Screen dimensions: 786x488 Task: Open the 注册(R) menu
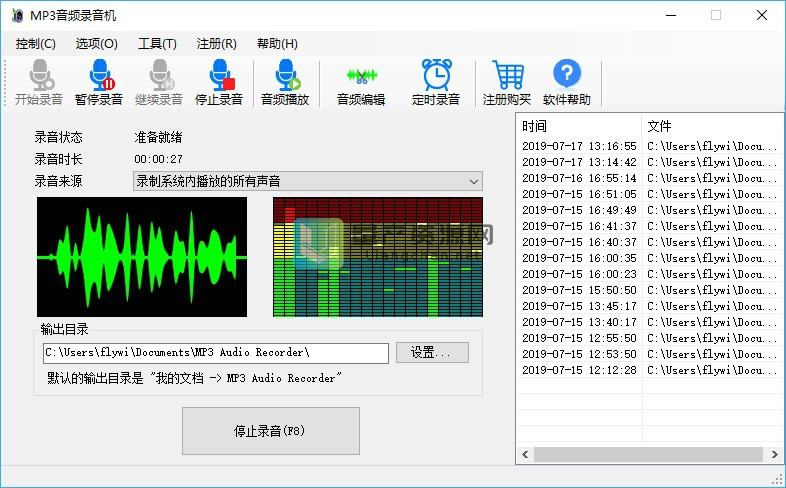click(217, 44)
